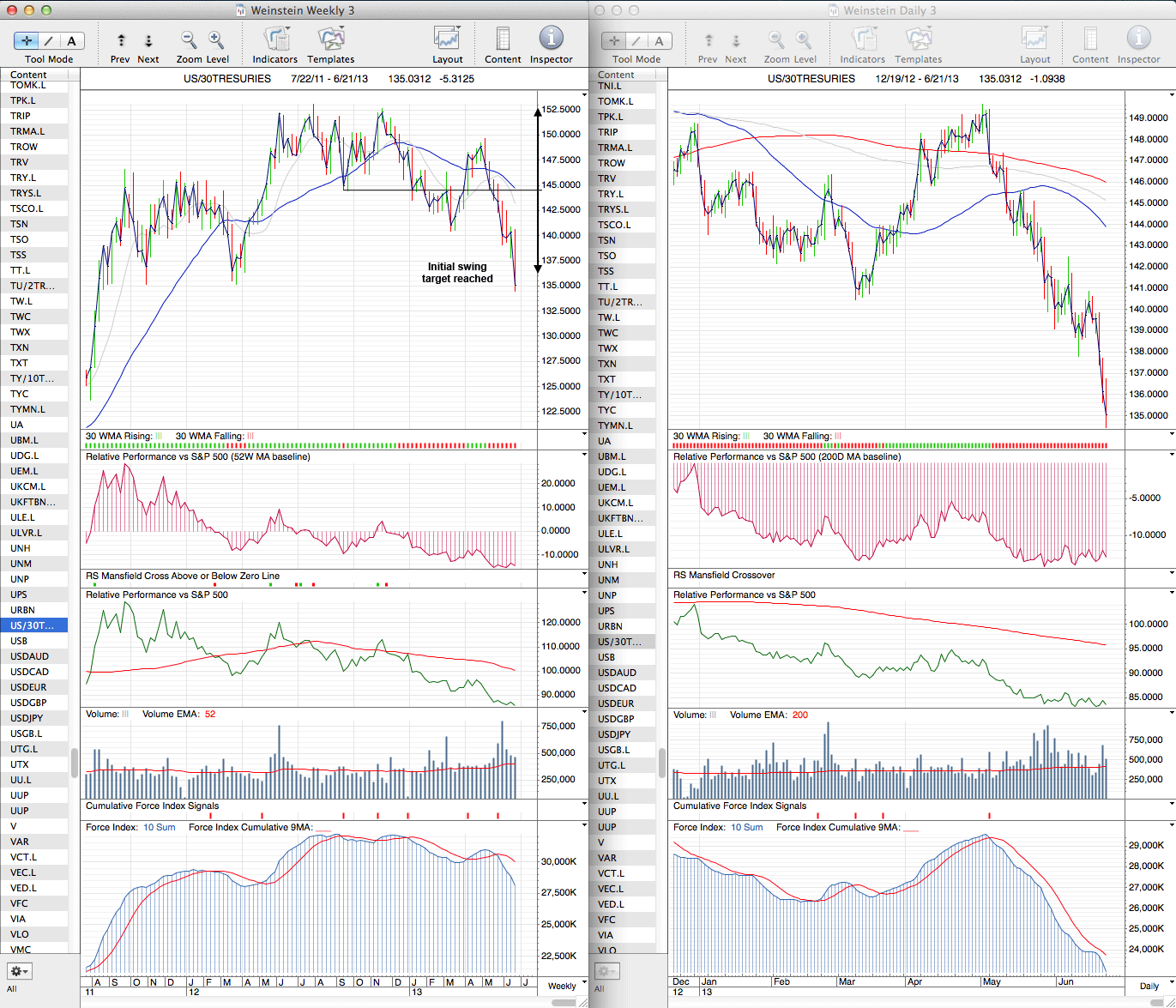Zoom out using Weekly window magnifier minus

click(189, 39)
